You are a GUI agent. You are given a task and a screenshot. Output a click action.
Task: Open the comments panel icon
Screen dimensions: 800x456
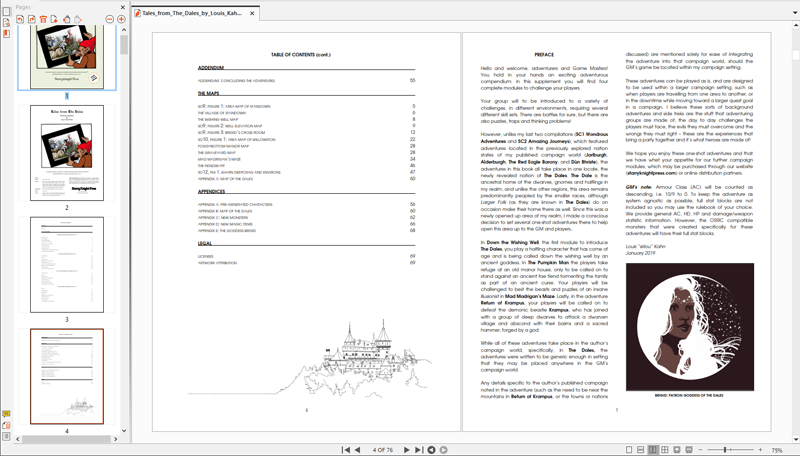(6, 414)
